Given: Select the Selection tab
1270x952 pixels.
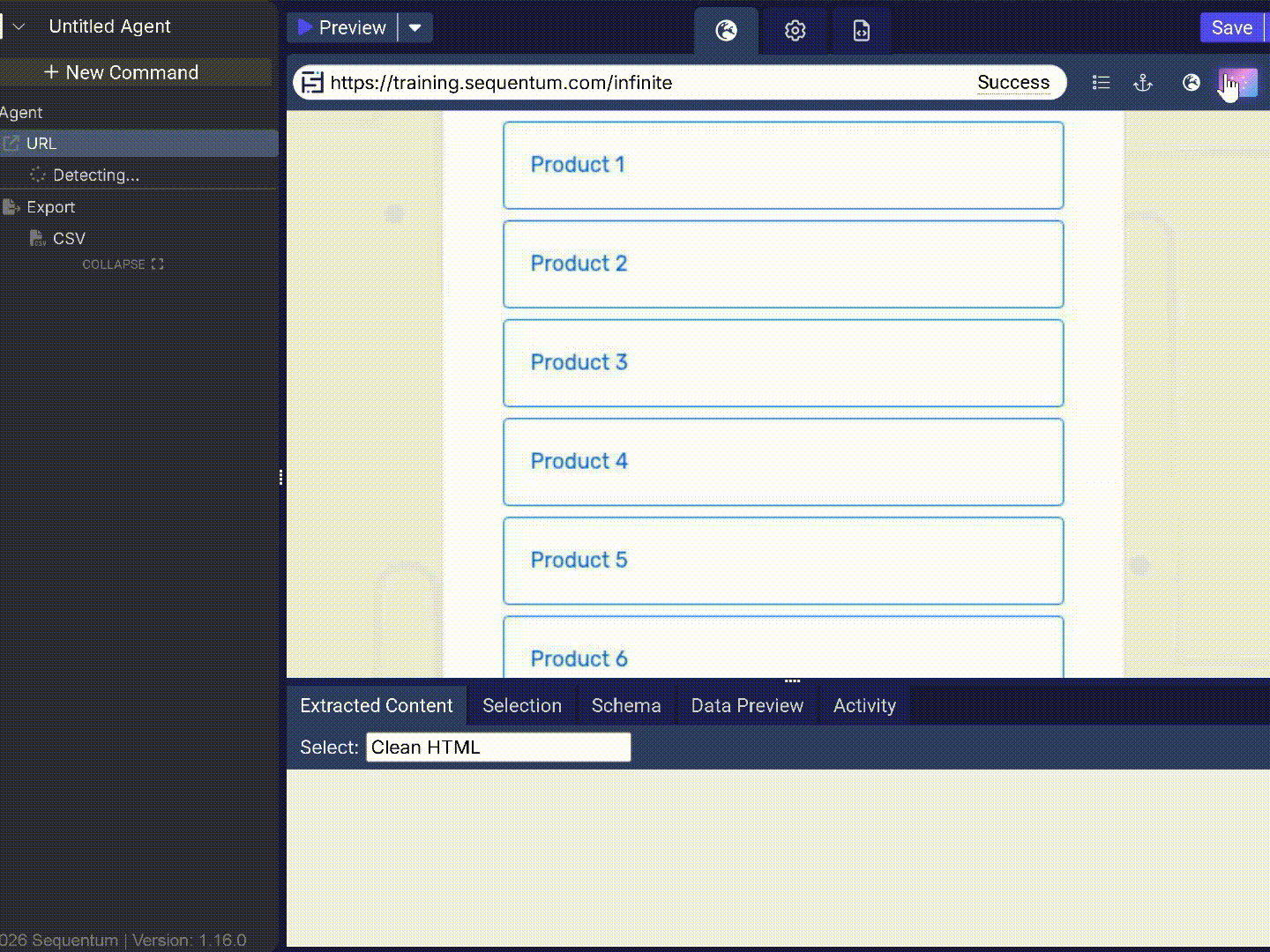Looking at the screenshot, I should (522, 705).
